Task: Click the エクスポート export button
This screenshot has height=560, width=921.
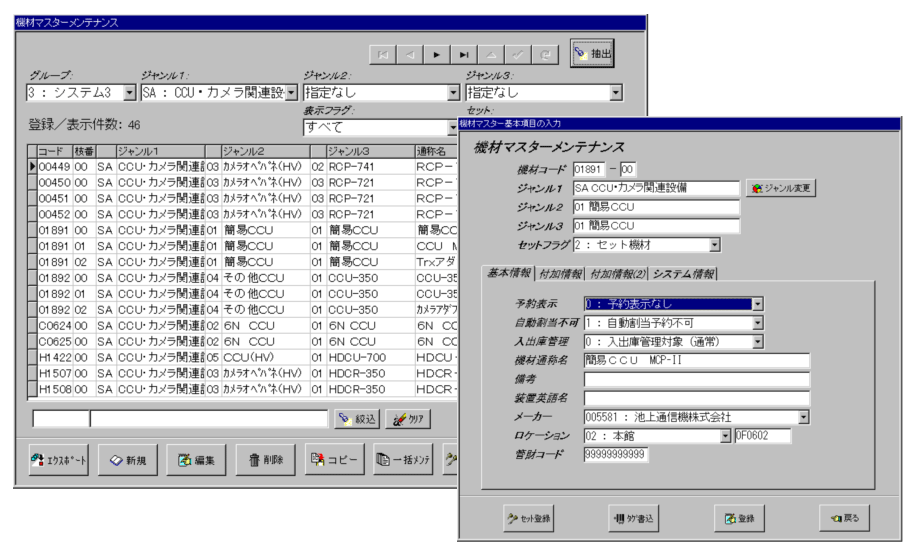Action: (x=58, y=460)
